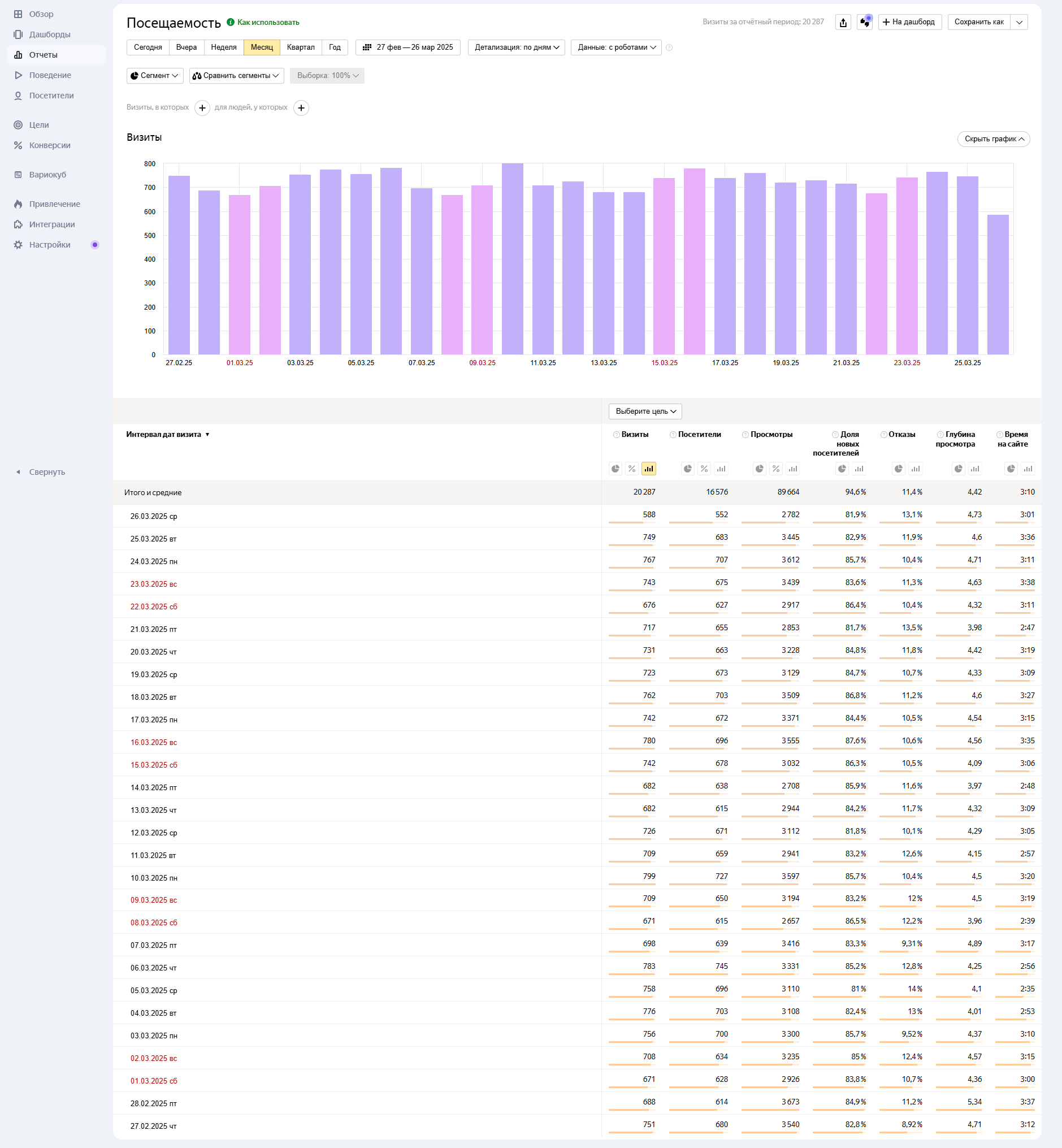Open Вебвизор... Вариокуб section in sidebar
The height and width of the screenshot is (1148, 1062).
[x=47, y=175]
